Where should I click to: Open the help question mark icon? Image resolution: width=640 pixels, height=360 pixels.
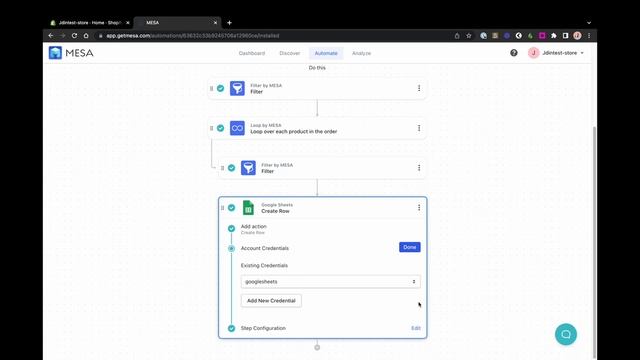514,53
